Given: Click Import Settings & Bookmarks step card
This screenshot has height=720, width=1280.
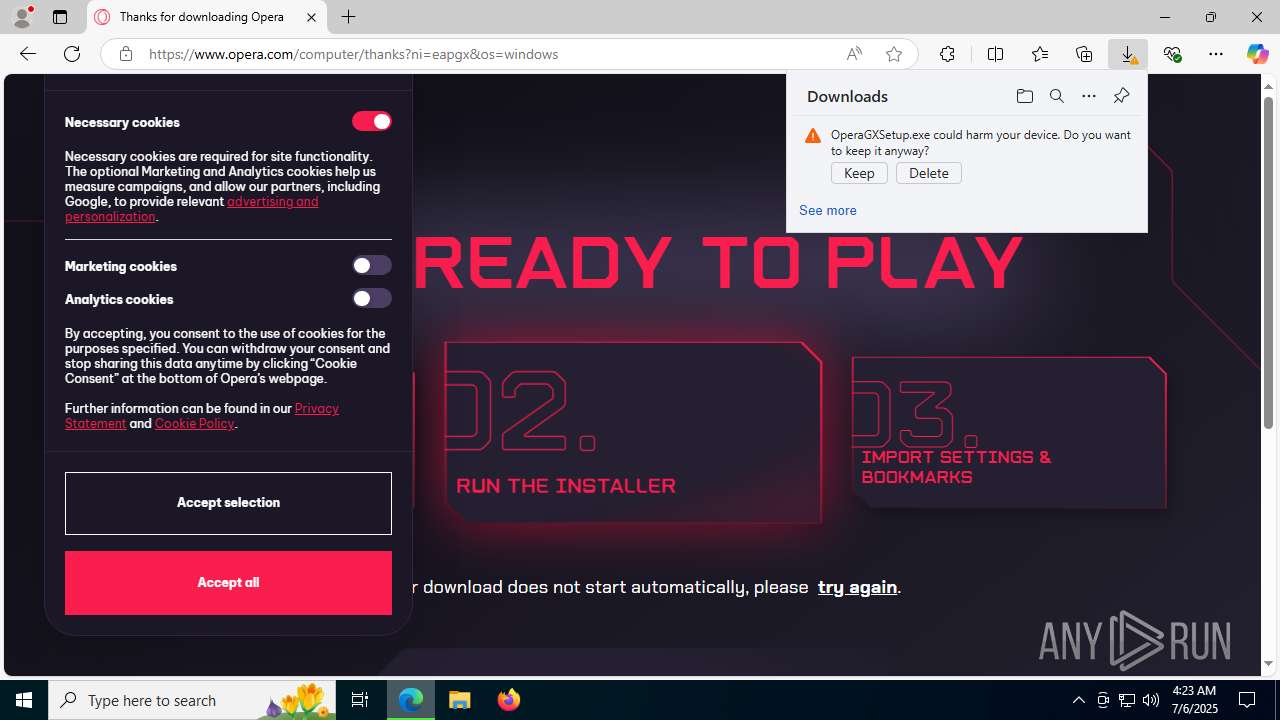Looking at the screenshot, I should coord(1009,432).
